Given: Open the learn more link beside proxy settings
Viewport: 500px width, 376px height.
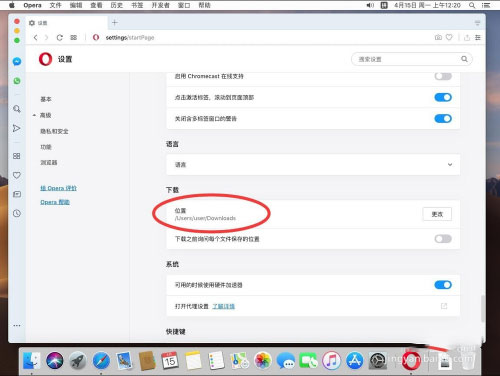Looking at the screenshot, I should tap(223, 306).
